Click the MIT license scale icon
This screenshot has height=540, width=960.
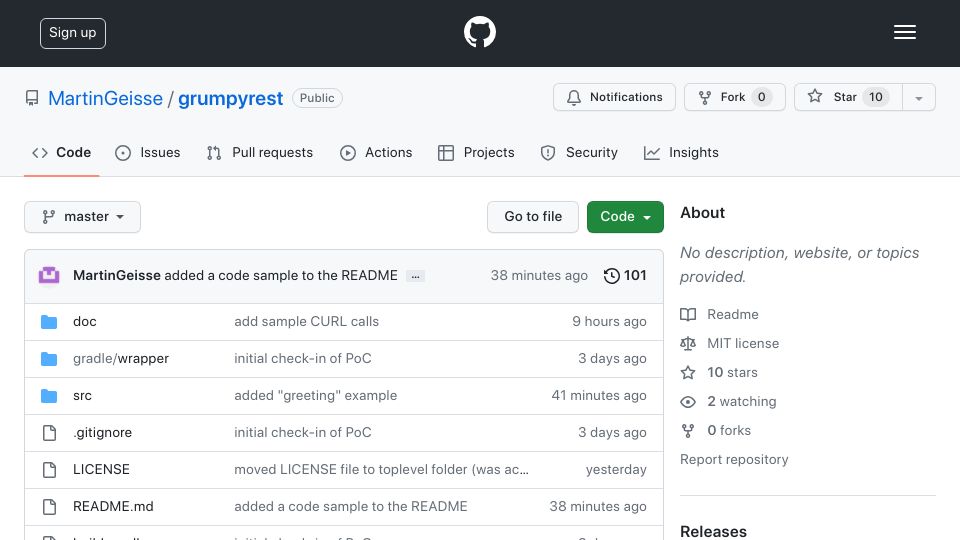coord(688,343)
